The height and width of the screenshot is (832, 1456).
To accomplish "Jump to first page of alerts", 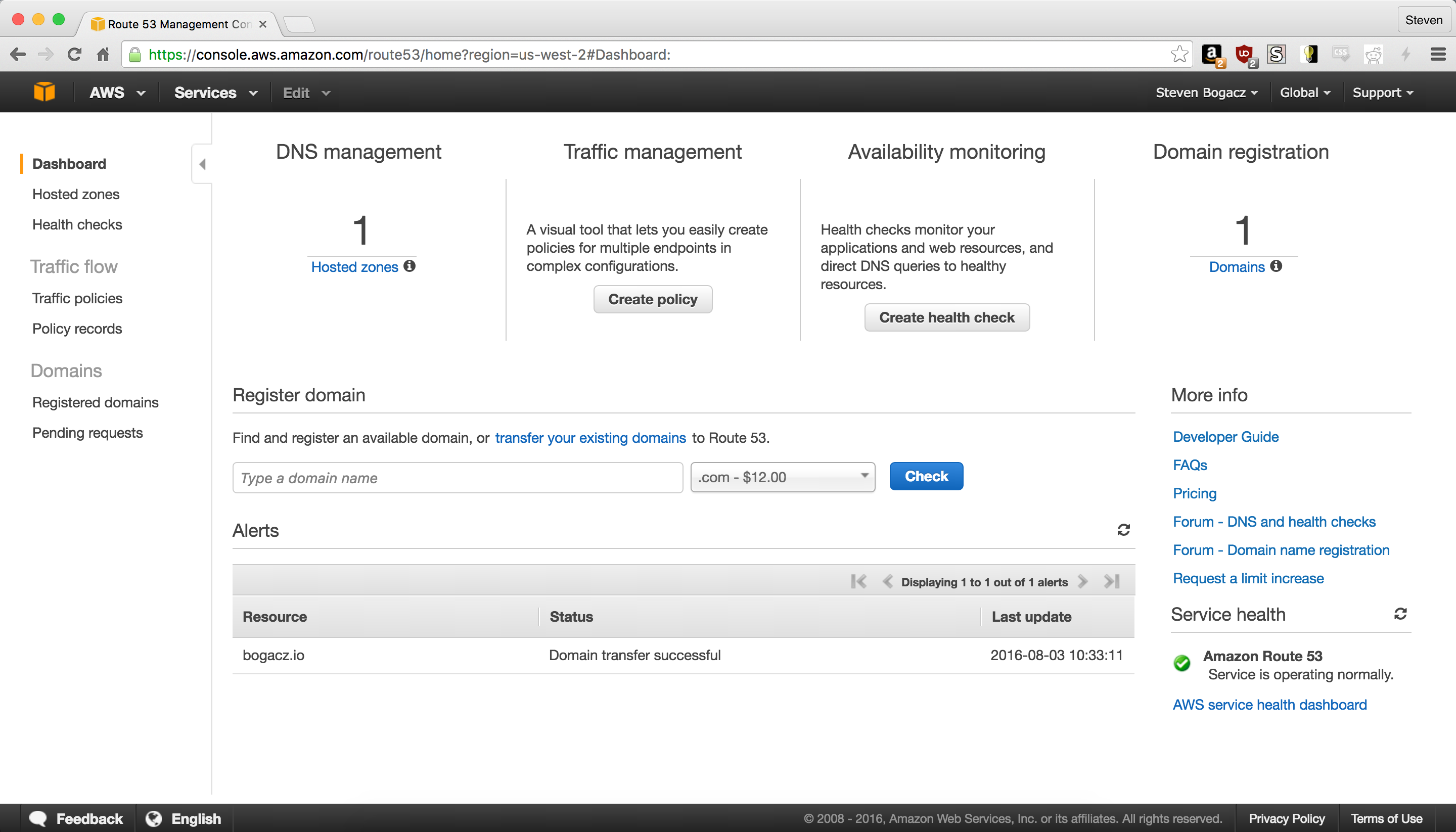I will click(x=858, y=582).
